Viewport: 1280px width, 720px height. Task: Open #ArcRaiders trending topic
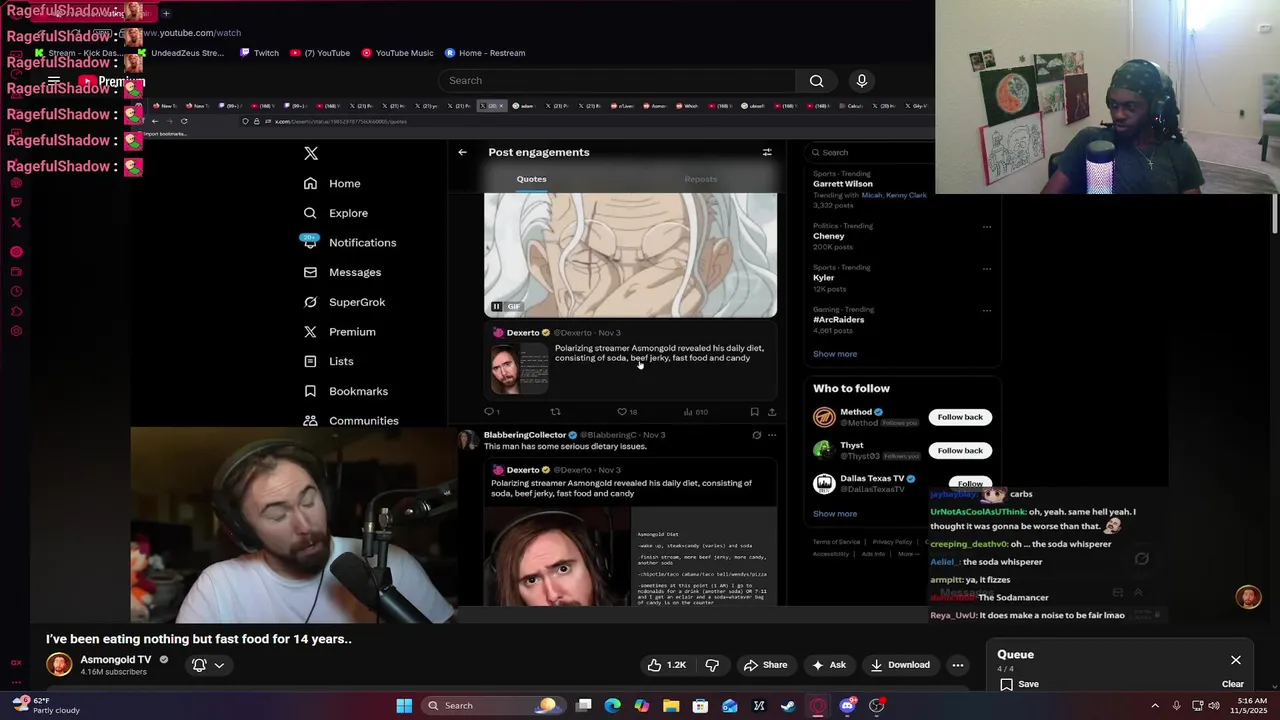click(x=839, y=320)
